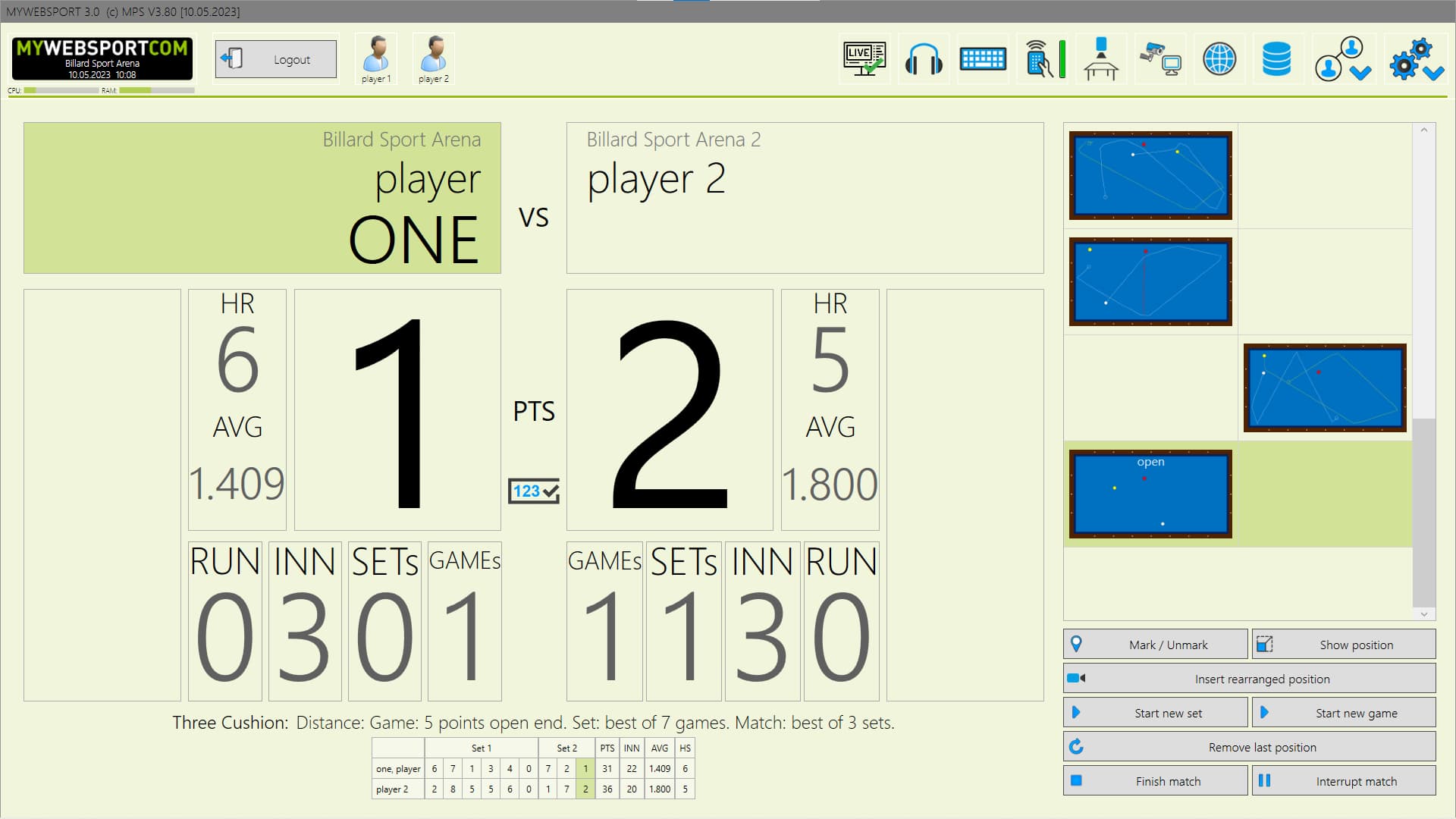The width and height of the screenshot is (1456, 819).
Task: Click the globe web icon
Action: click(1219, 59)
